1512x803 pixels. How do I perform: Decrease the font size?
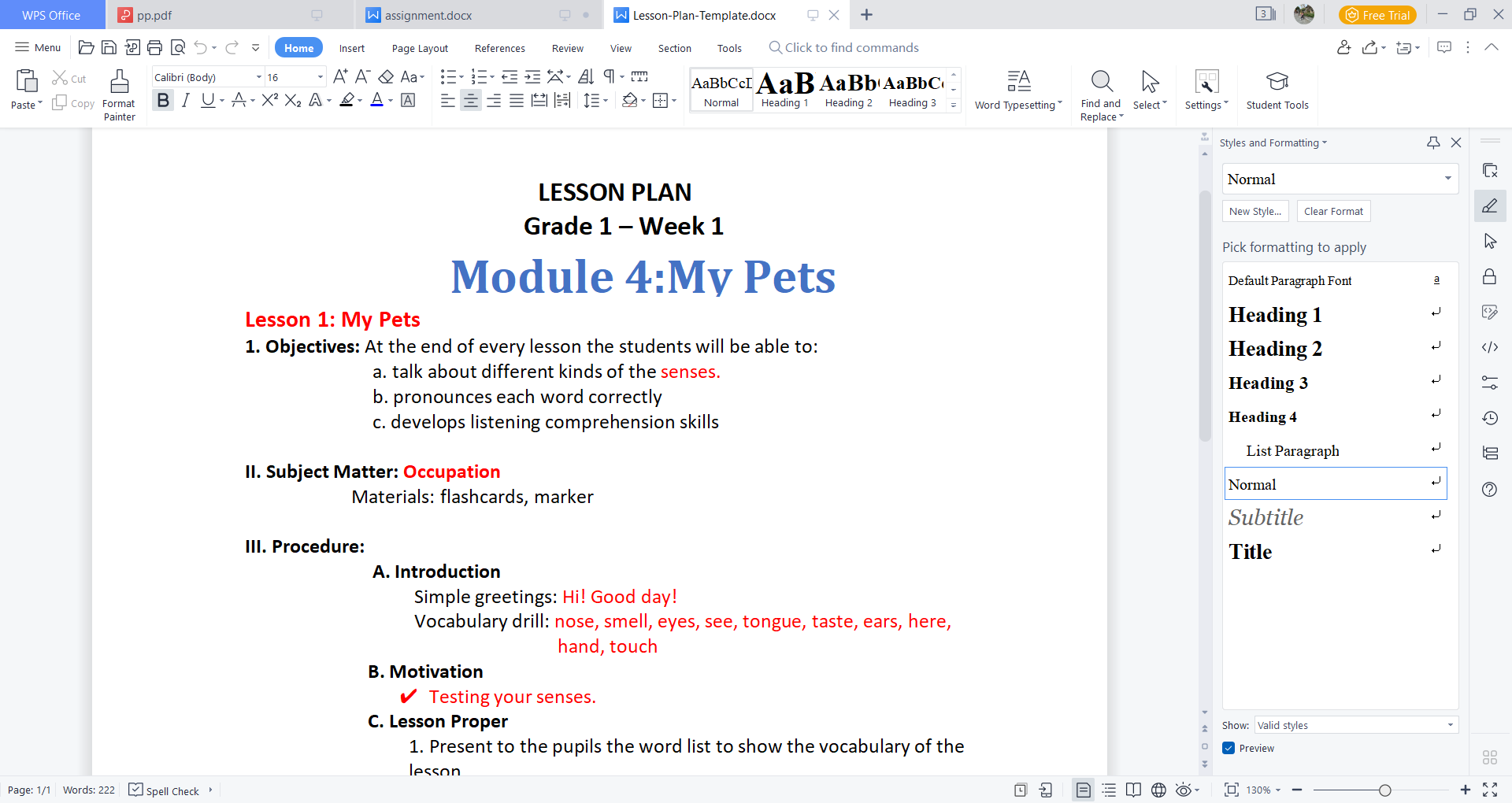tap(362, 76)
